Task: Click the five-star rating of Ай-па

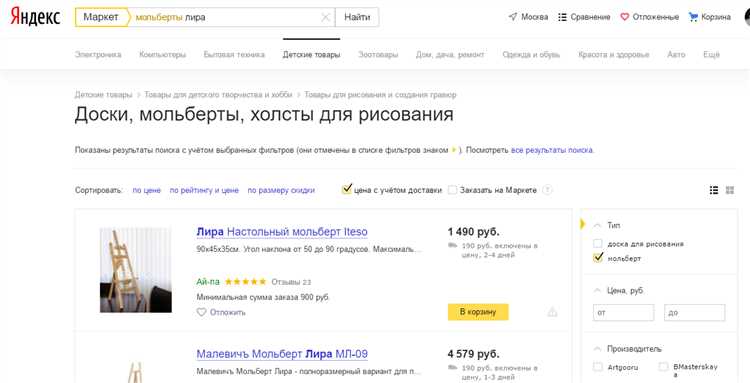Action: 245,282
